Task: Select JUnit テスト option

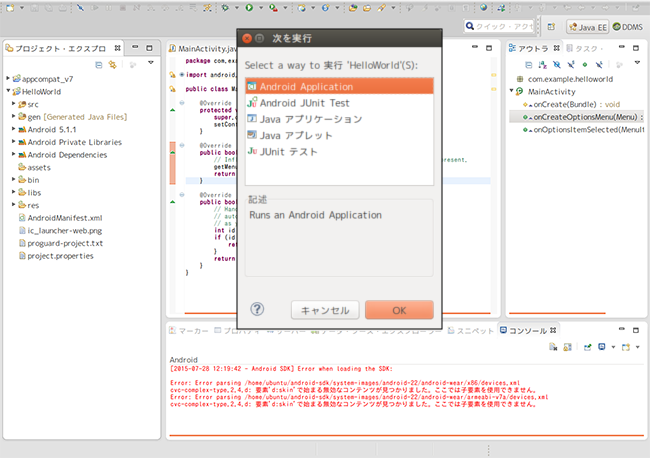Action: (x=340, y=151)
